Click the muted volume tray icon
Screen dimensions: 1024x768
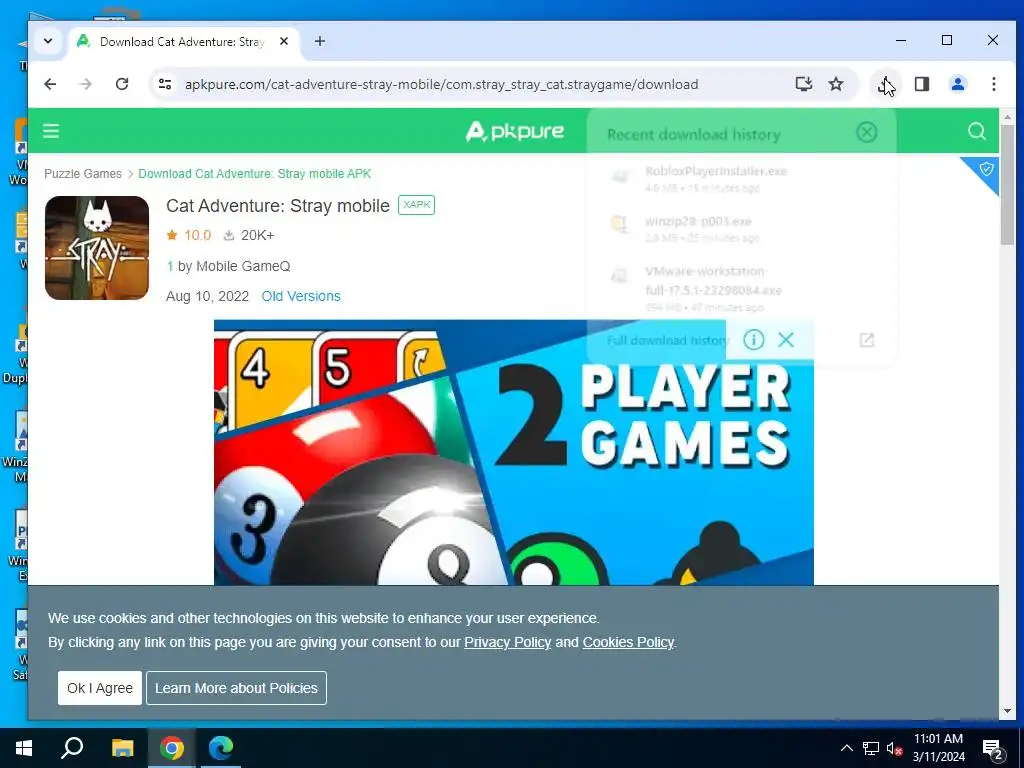coord(894,748)
